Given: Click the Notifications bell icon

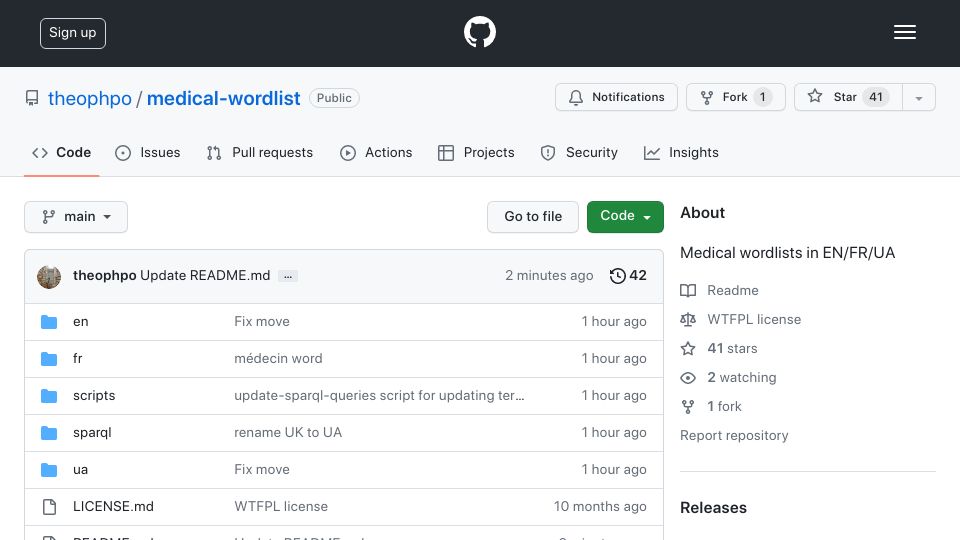Looking at the screenshot, I should (x=576, y=97).
